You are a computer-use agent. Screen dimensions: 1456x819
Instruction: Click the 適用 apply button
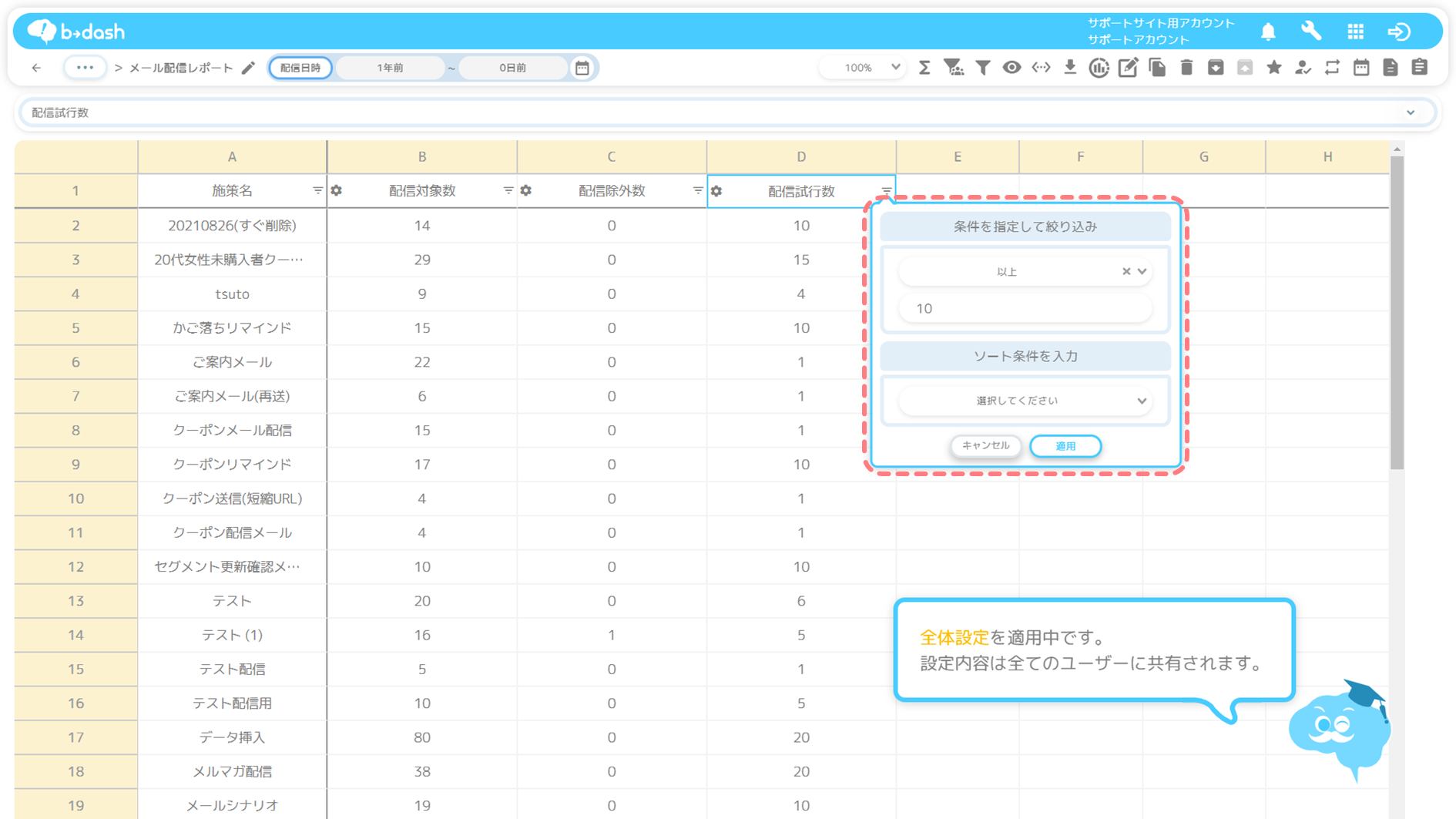click(1065, 446)
